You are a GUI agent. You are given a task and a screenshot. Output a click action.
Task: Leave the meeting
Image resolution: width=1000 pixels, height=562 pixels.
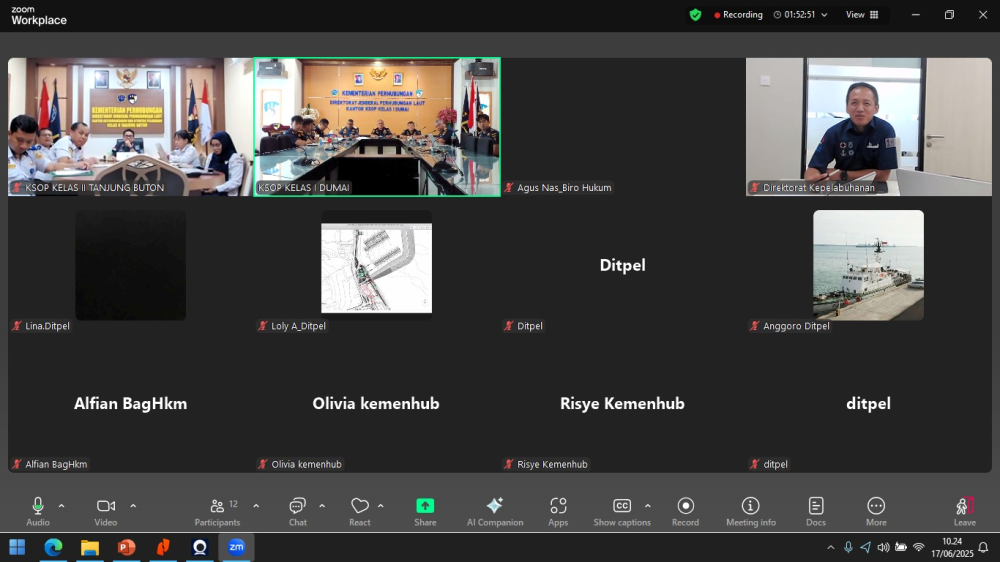pos(964,512)
